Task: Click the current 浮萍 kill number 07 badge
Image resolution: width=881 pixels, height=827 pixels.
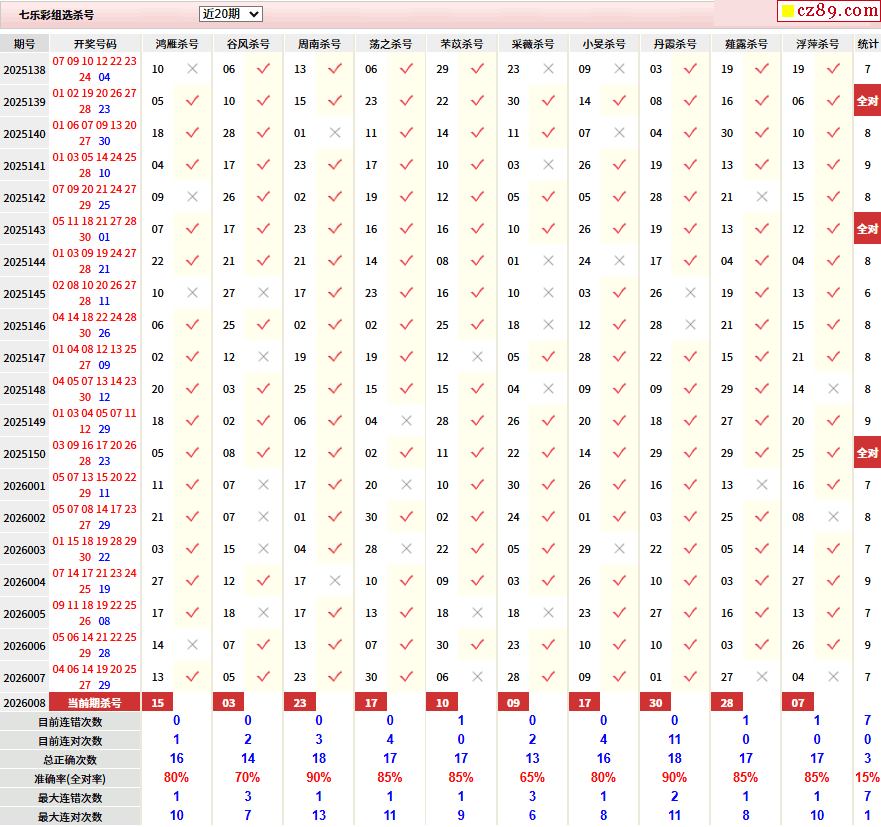Action: coord(798,702)
